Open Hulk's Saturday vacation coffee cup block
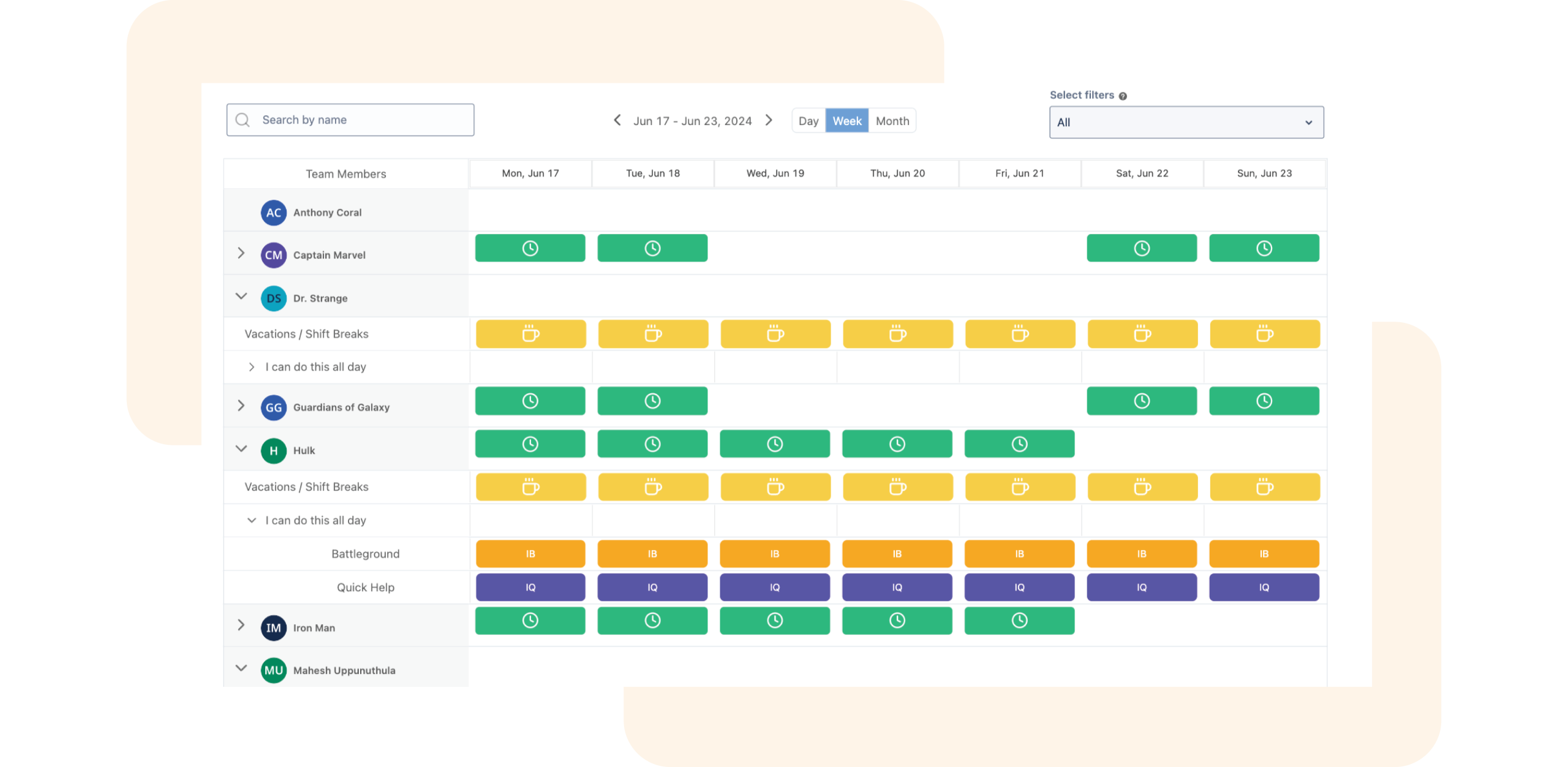Viewport: 1568px width, 767px height. pyautogui.click(x=1142, y=487)
